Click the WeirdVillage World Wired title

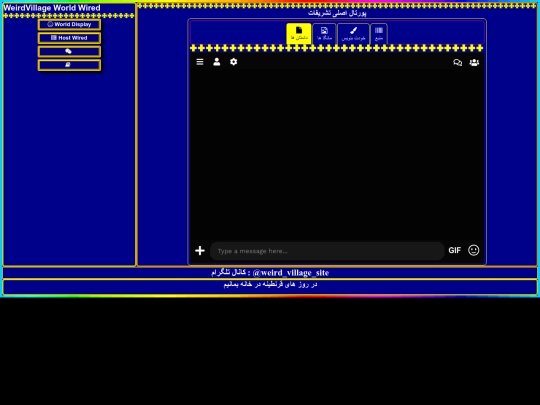tap(52, 8)
